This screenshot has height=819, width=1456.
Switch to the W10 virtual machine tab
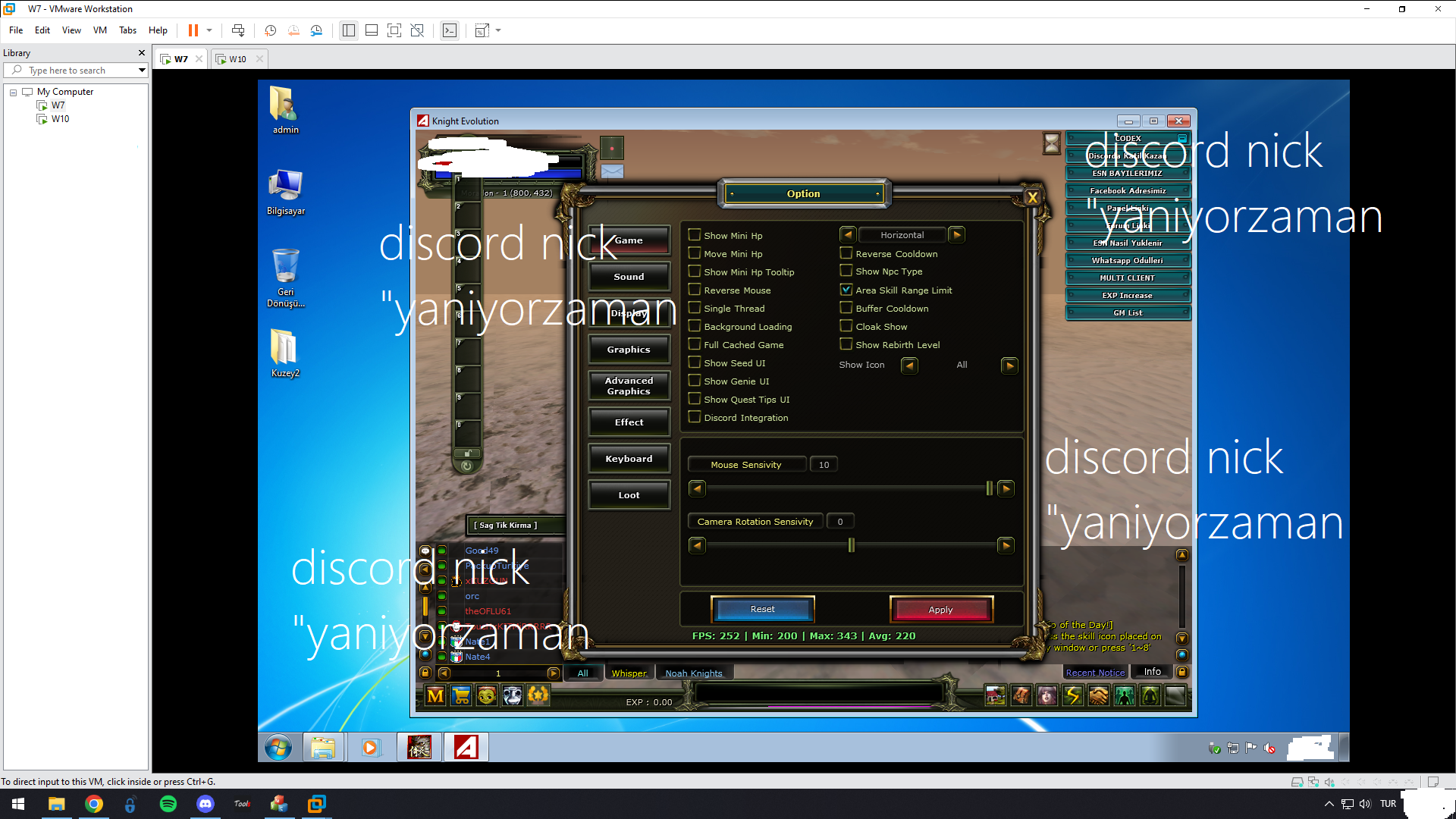[238, 58]
